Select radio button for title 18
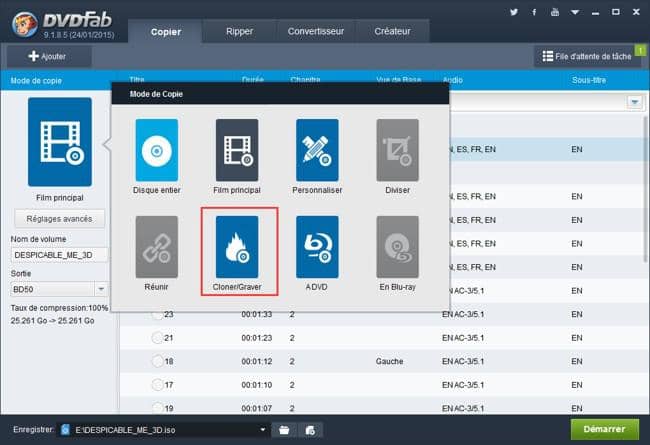 click(157, 361)
